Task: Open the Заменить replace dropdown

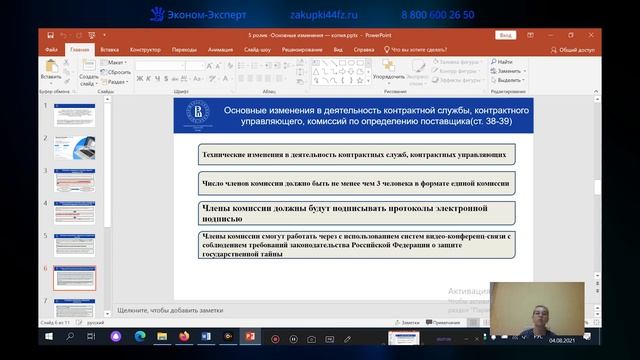Action: click(508, 71)
